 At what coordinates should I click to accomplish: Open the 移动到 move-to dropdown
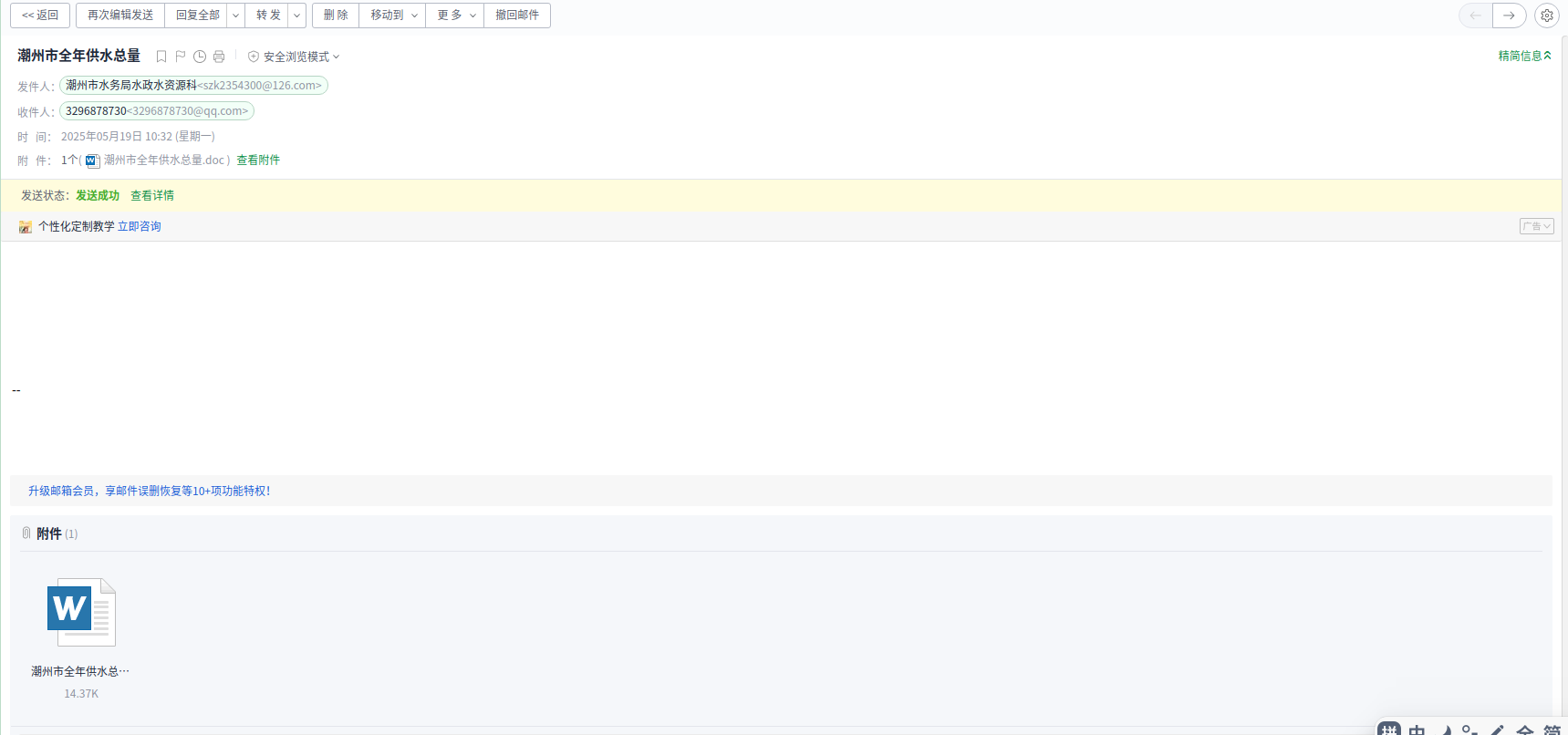393,16
